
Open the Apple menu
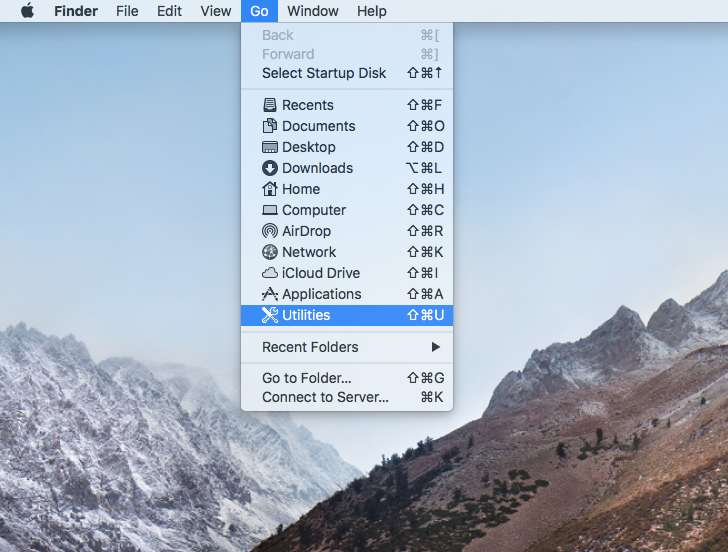27,11
